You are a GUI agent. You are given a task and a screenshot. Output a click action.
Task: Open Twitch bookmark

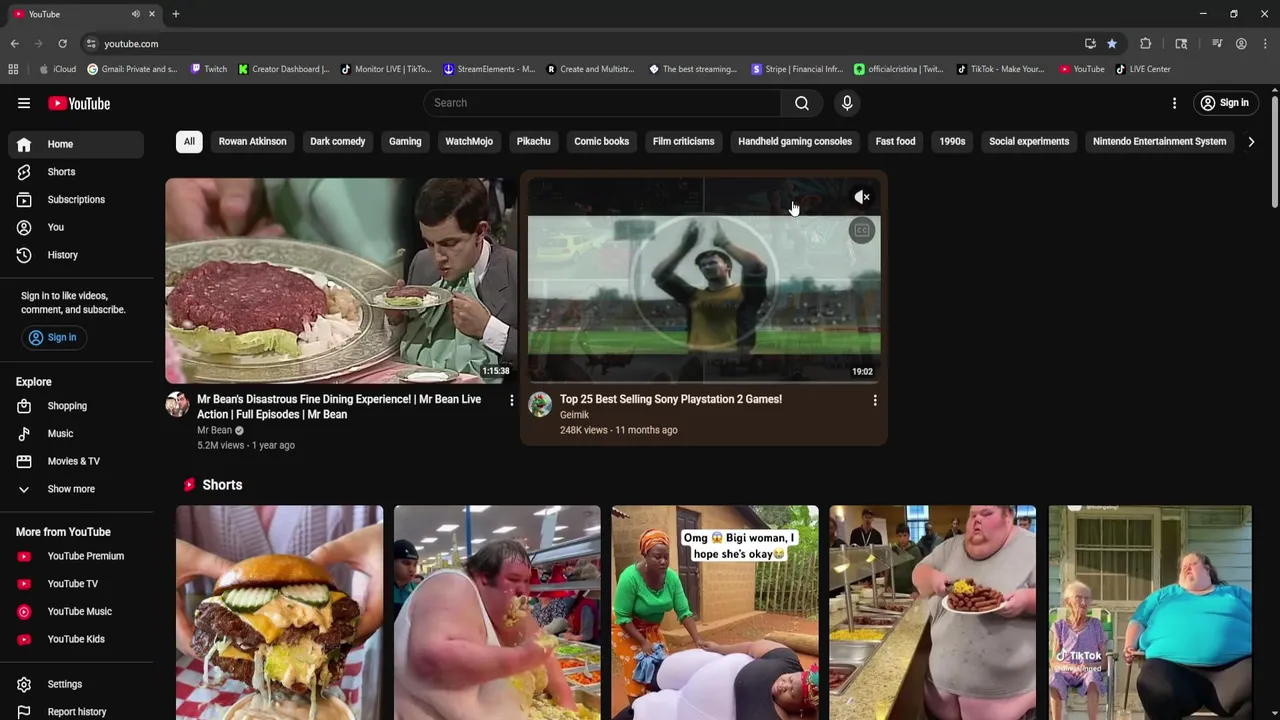pos(209,69)
